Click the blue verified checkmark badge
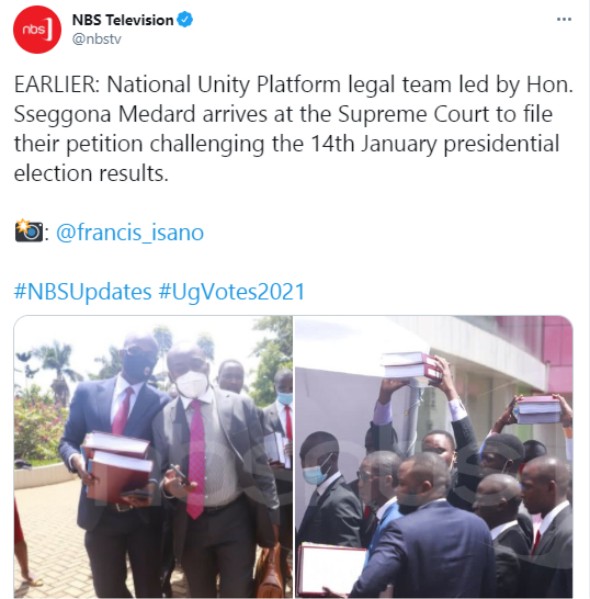The height and width of the screenshot is (599, 590). pyautogui.click(x=185, y=19)
